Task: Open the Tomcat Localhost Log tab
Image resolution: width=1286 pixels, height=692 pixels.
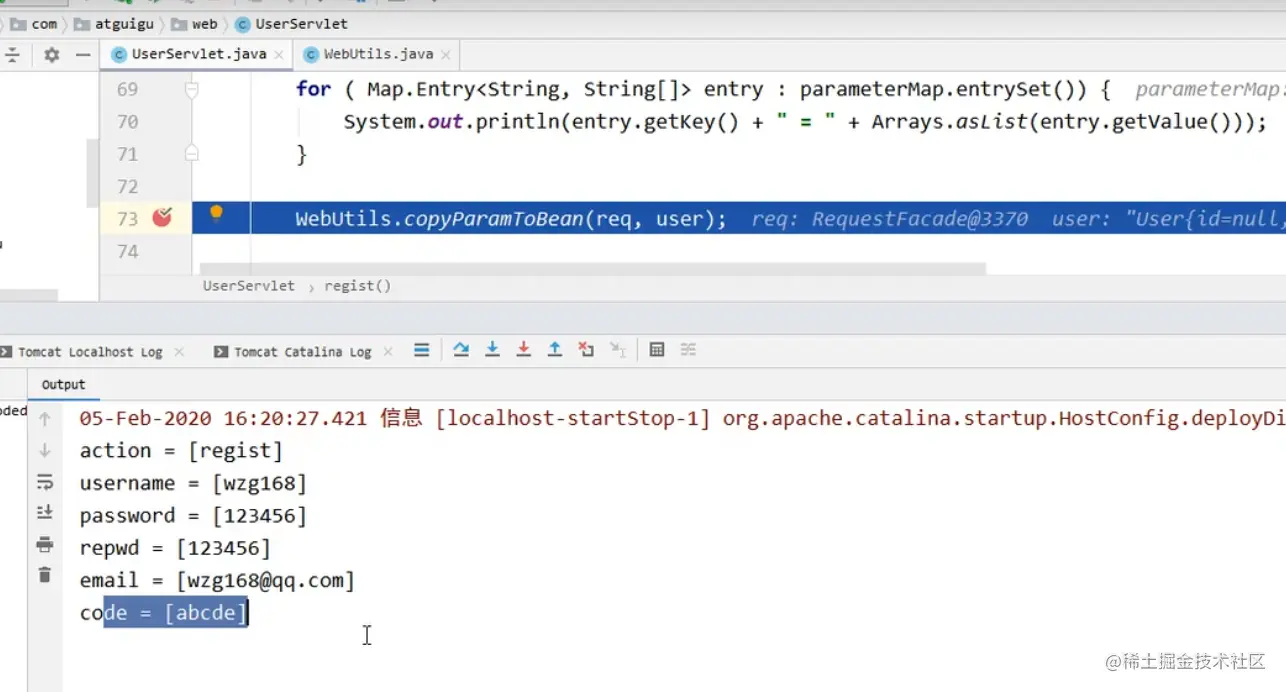Action: (x=89, y=352)
